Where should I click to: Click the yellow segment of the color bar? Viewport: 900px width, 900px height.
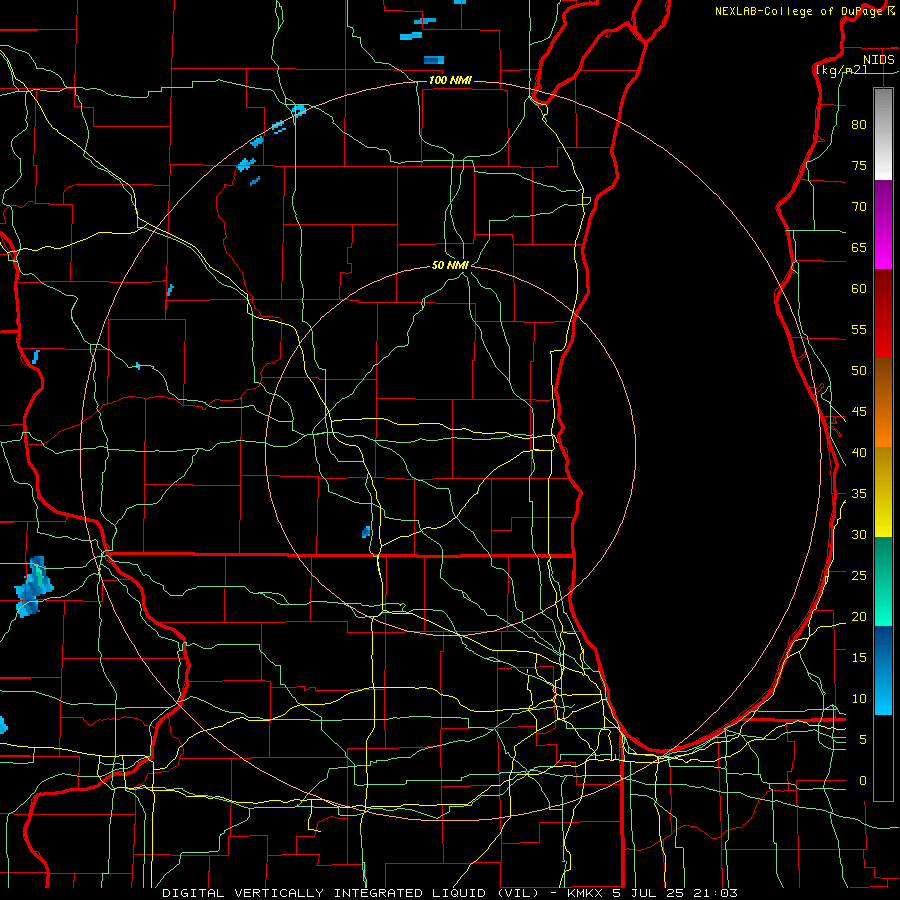tap(883, 492)
